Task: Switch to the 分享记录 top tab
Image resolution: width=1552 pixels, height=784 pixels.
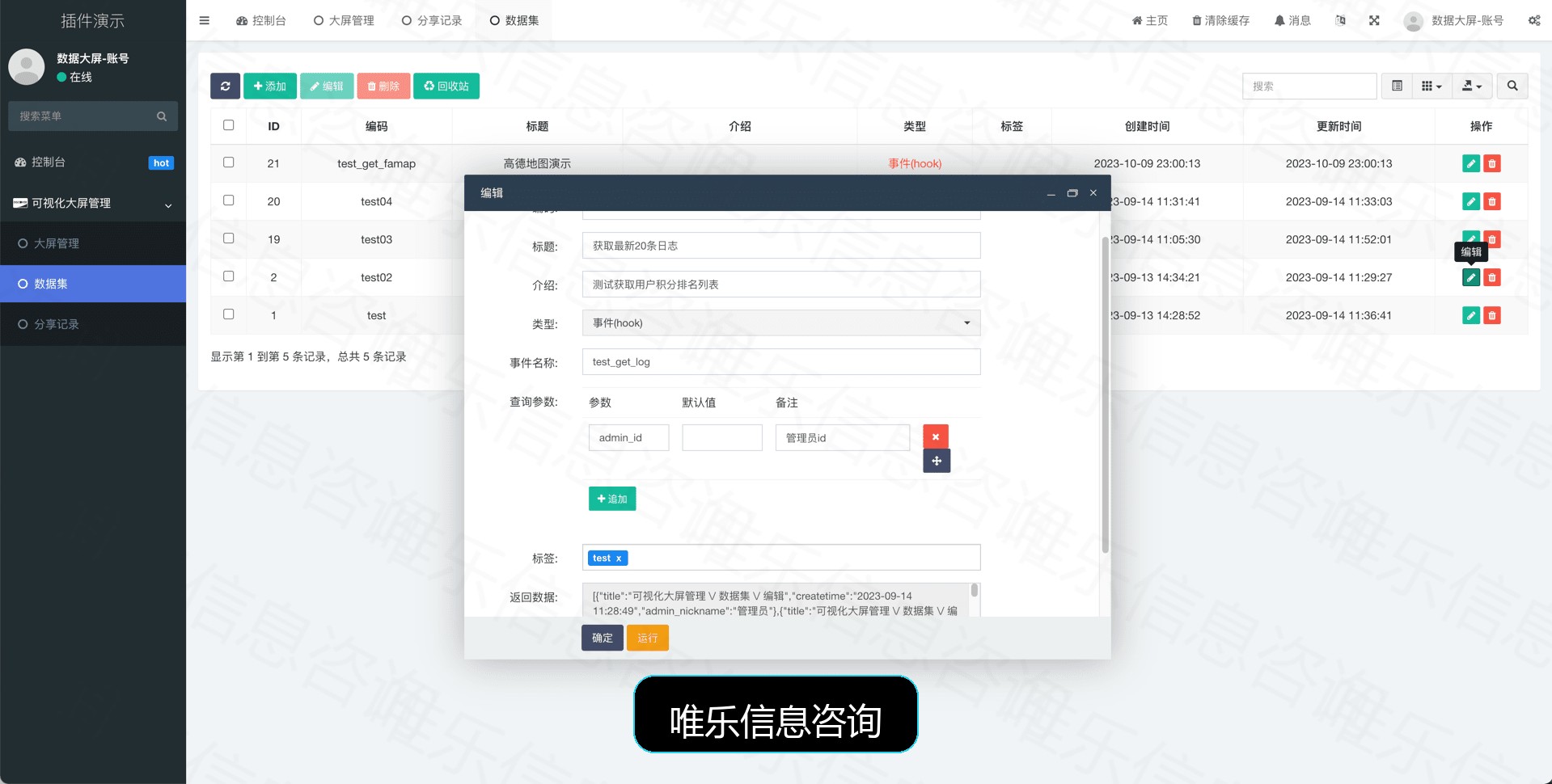Action: coord(432,20)
